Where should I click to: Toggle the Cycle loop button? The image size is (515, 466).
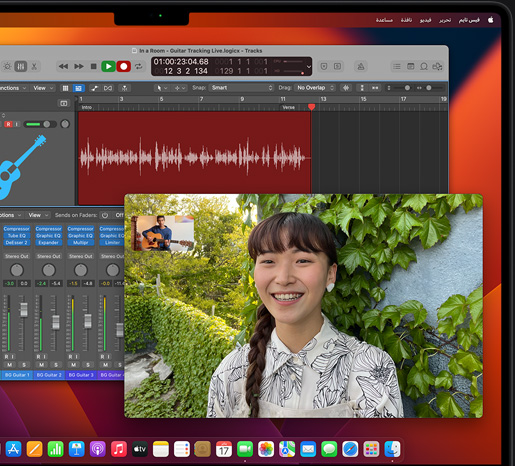click(139, 66)
